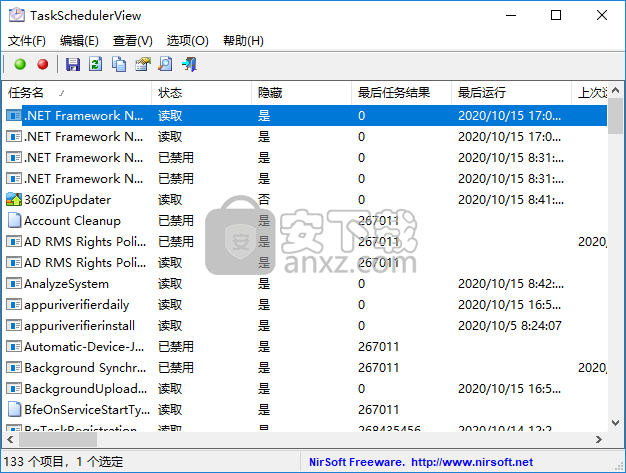
Task: Click the 2020/10/5 8:24:07 last run cell
Action: 510,325
